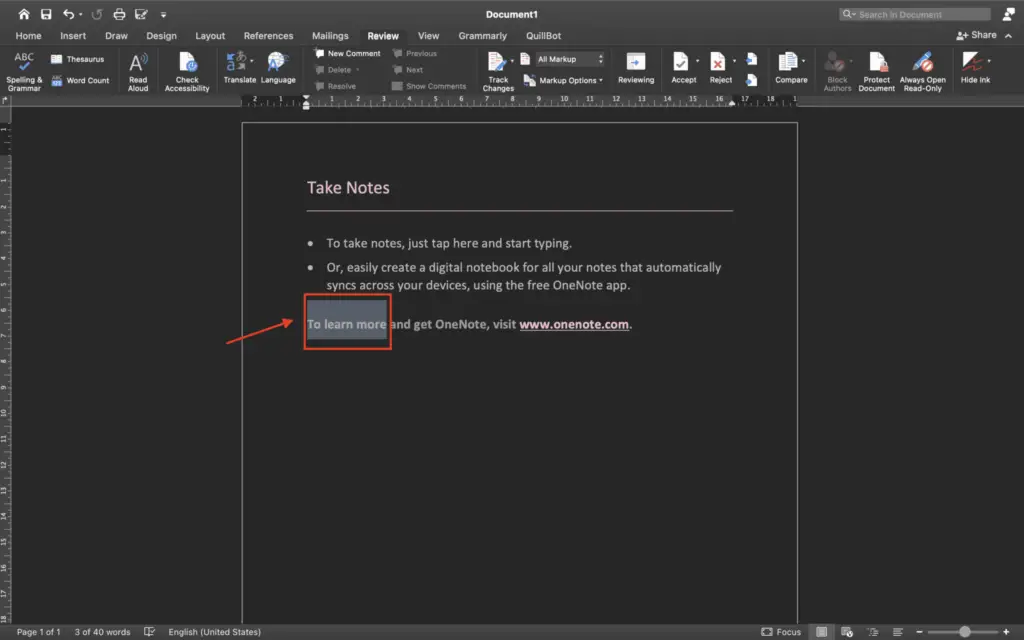Click the Share button
The width and height of the screenshot is (1024, 640).
click(976, 35)
